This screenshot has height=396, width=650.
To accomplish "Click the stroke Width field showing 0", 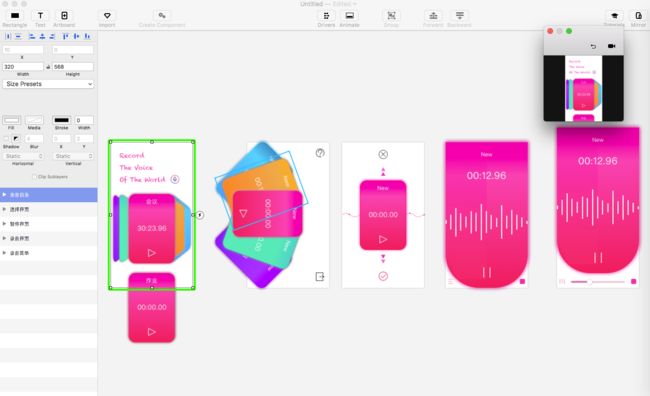I will pyautogui.click(x=84, y=120).
